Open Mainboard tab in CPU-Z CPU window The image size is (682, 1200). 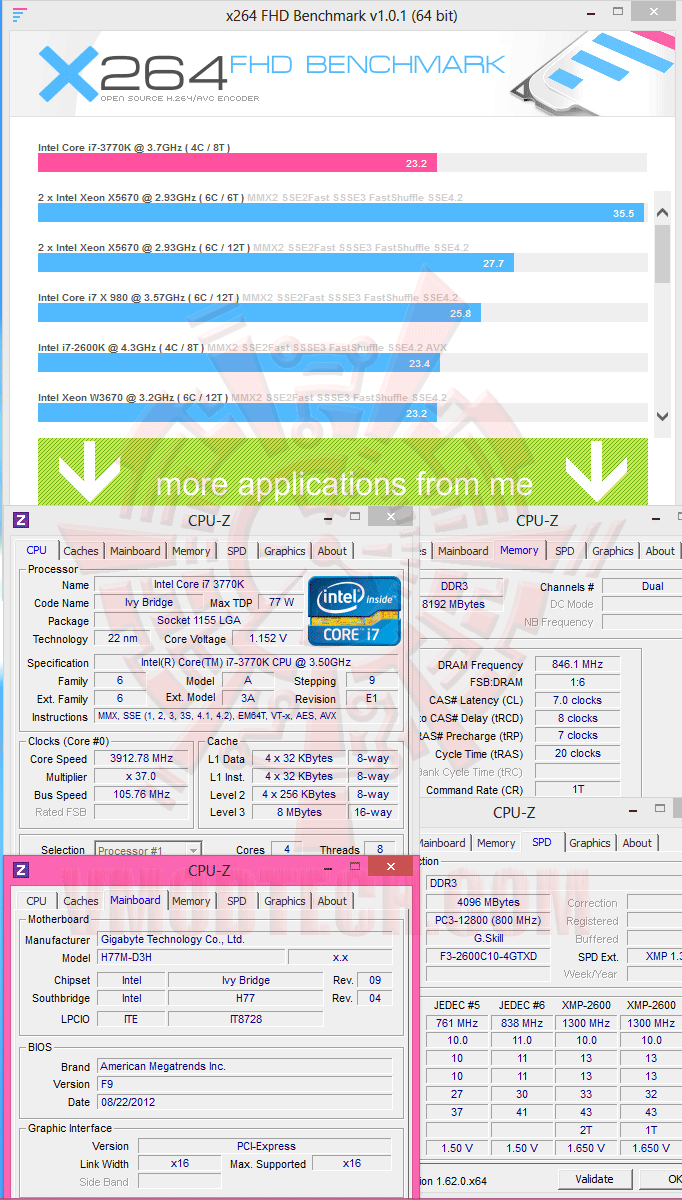click(135, 551)
